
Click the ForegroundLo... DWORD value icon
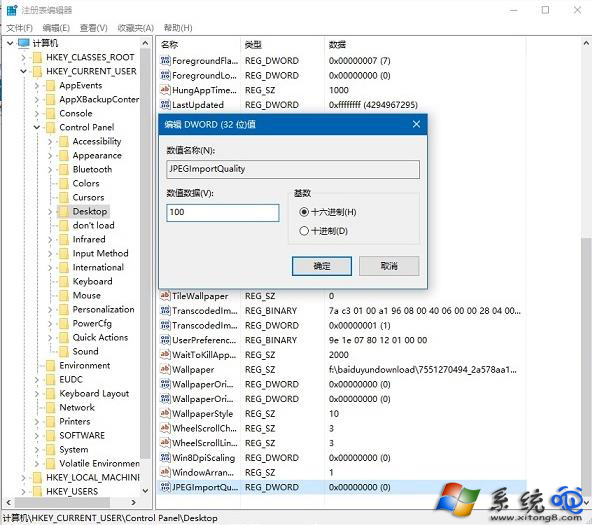pos(165,75)
